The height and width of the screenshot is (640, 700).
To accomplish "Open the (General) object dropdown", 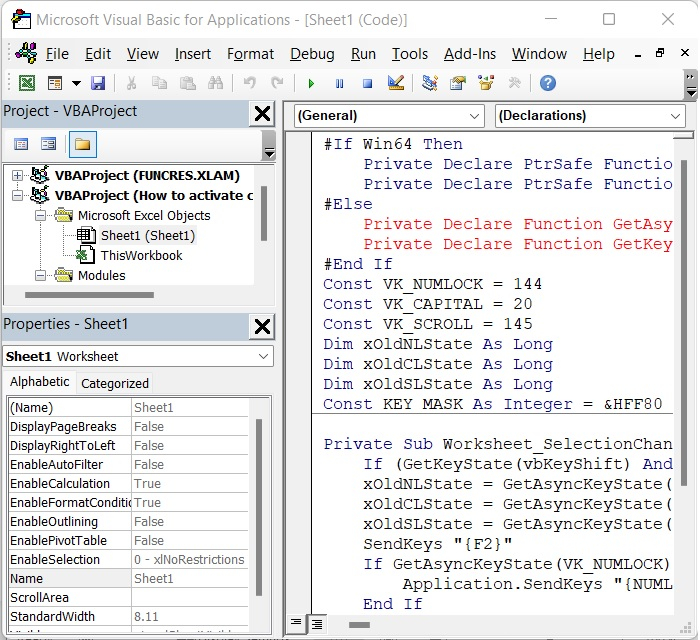I will click(388, 116).
